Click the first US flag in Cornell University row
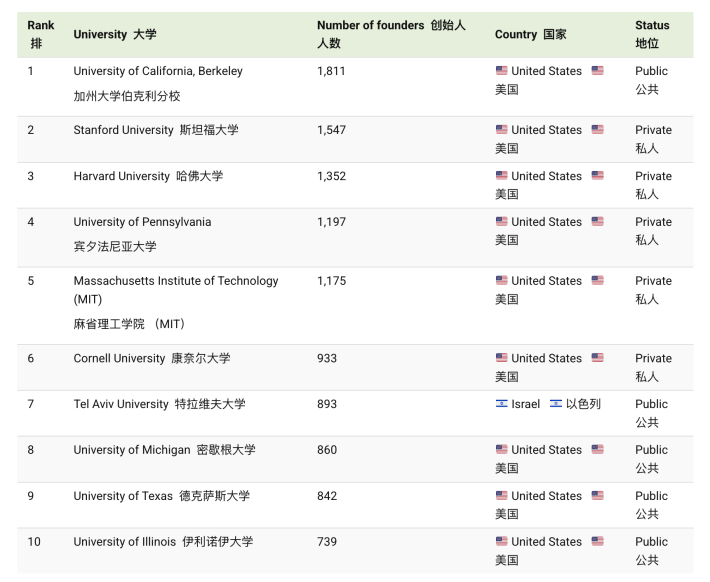The height and width of the screenshot is (582, 710). coord(501,358)
